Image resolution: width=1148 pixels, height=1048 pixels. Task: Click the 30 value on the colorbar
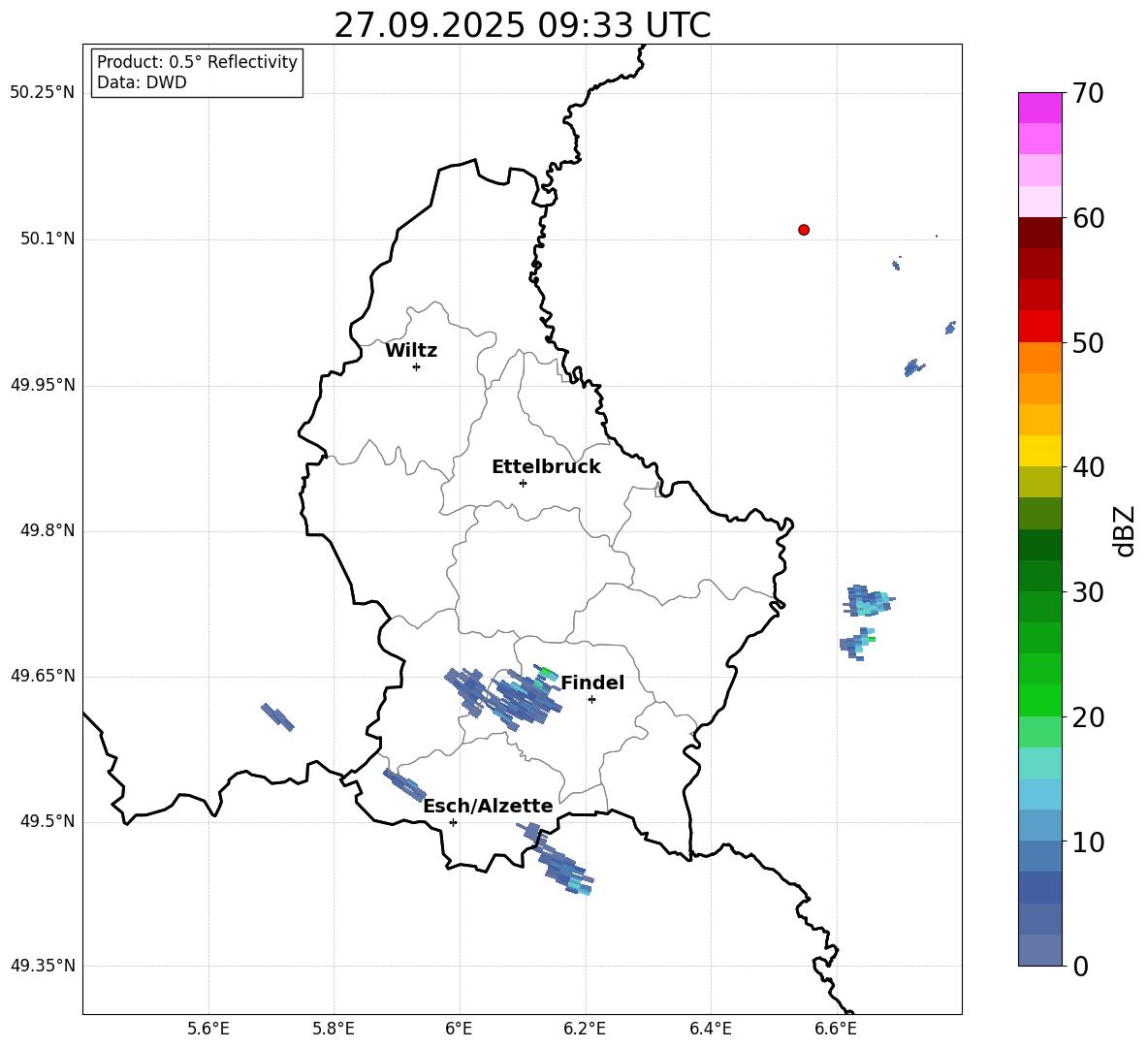[1088, 592]
